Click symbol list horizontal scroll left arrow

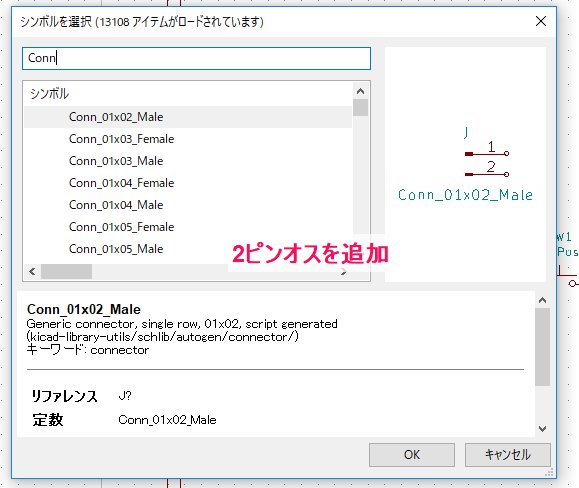point(32,272)
